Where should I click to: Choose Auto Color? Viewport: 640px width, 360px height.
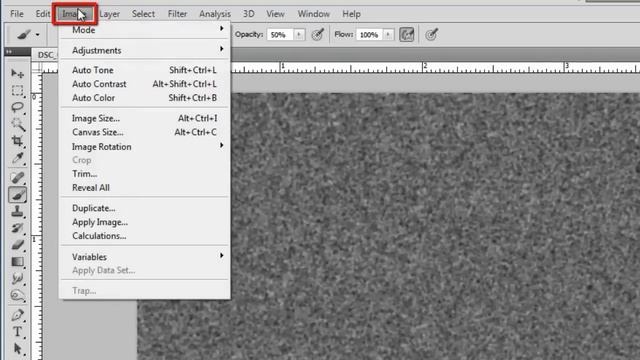[x=145, y=98]
